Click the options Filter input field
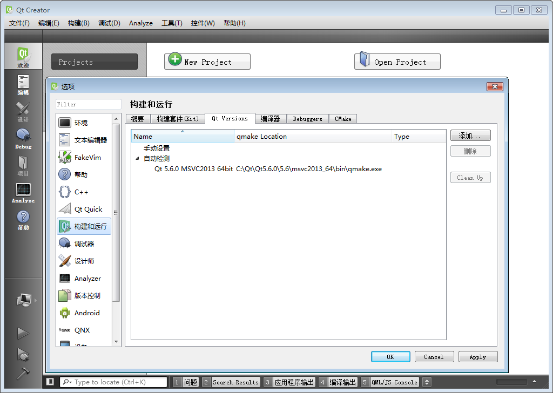This screenshot has width=553, height=394. pyautogui.click(x=88, y=104)
